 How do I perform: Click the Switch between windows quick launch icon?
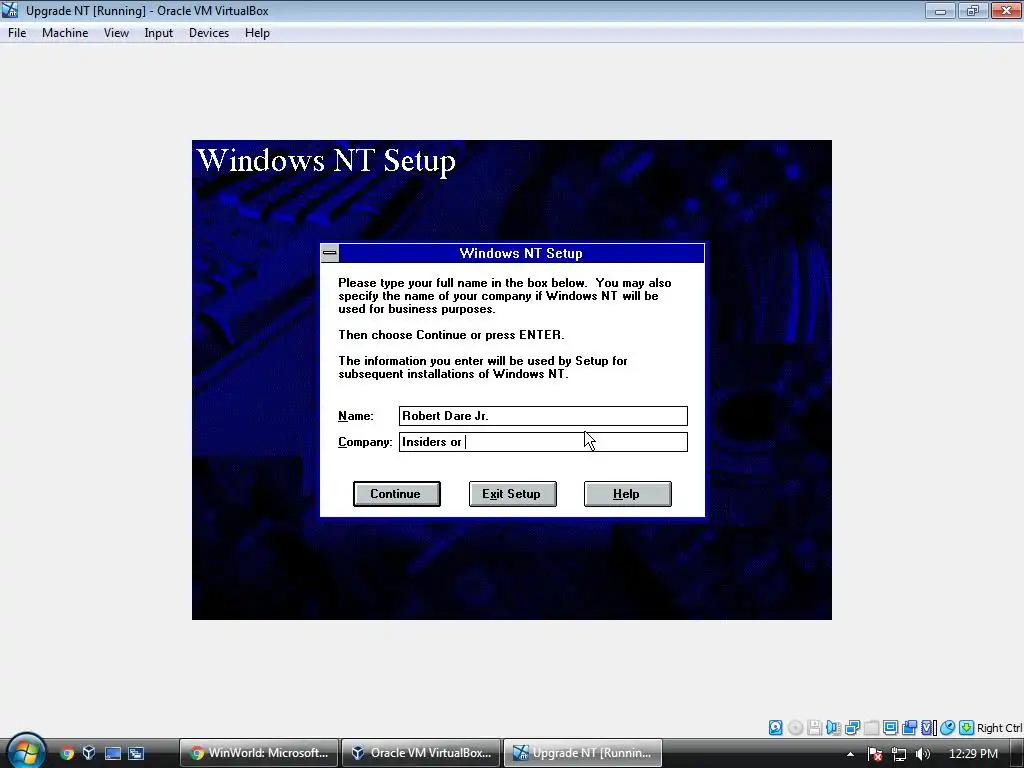[x=136, y=753]
